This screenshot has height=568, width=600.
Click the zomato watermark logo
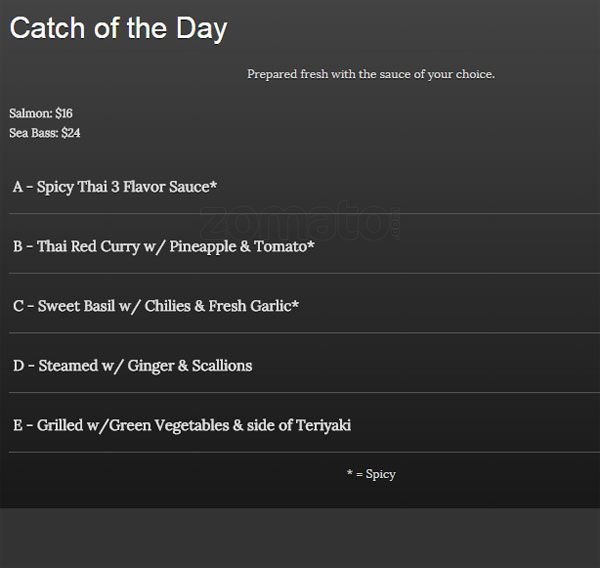pyautogui.click(x=300, y=222)
